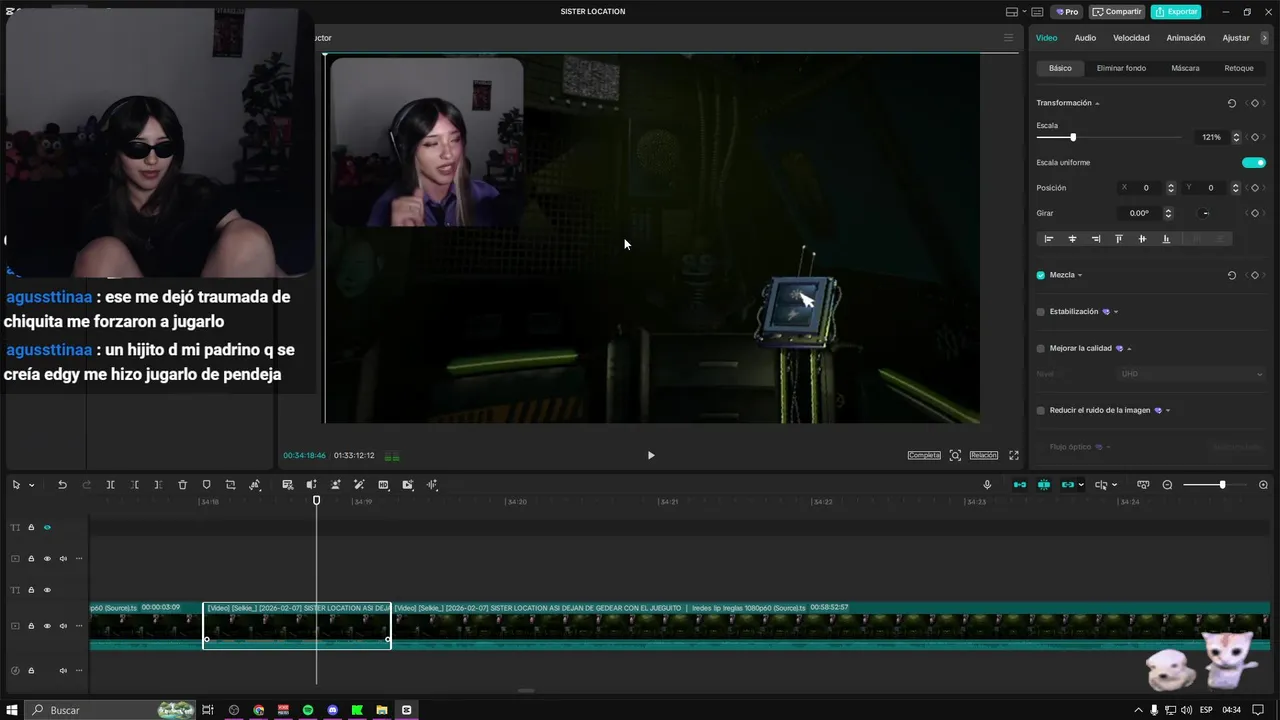Click the player panel hamburger menu icon

point(1008,38)
